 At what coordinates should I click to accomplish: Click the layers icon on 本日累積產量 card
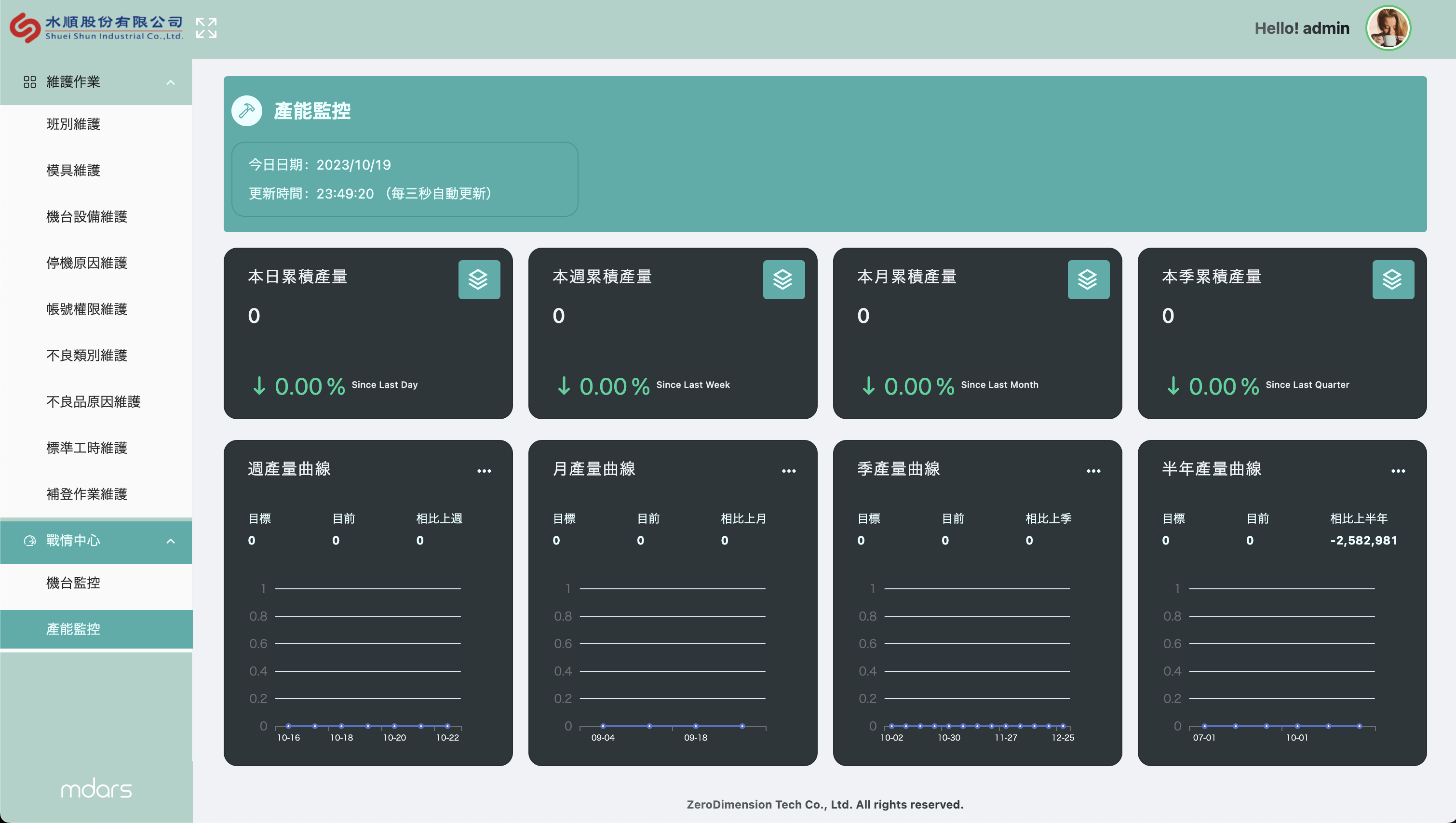(x=479, y=280)
